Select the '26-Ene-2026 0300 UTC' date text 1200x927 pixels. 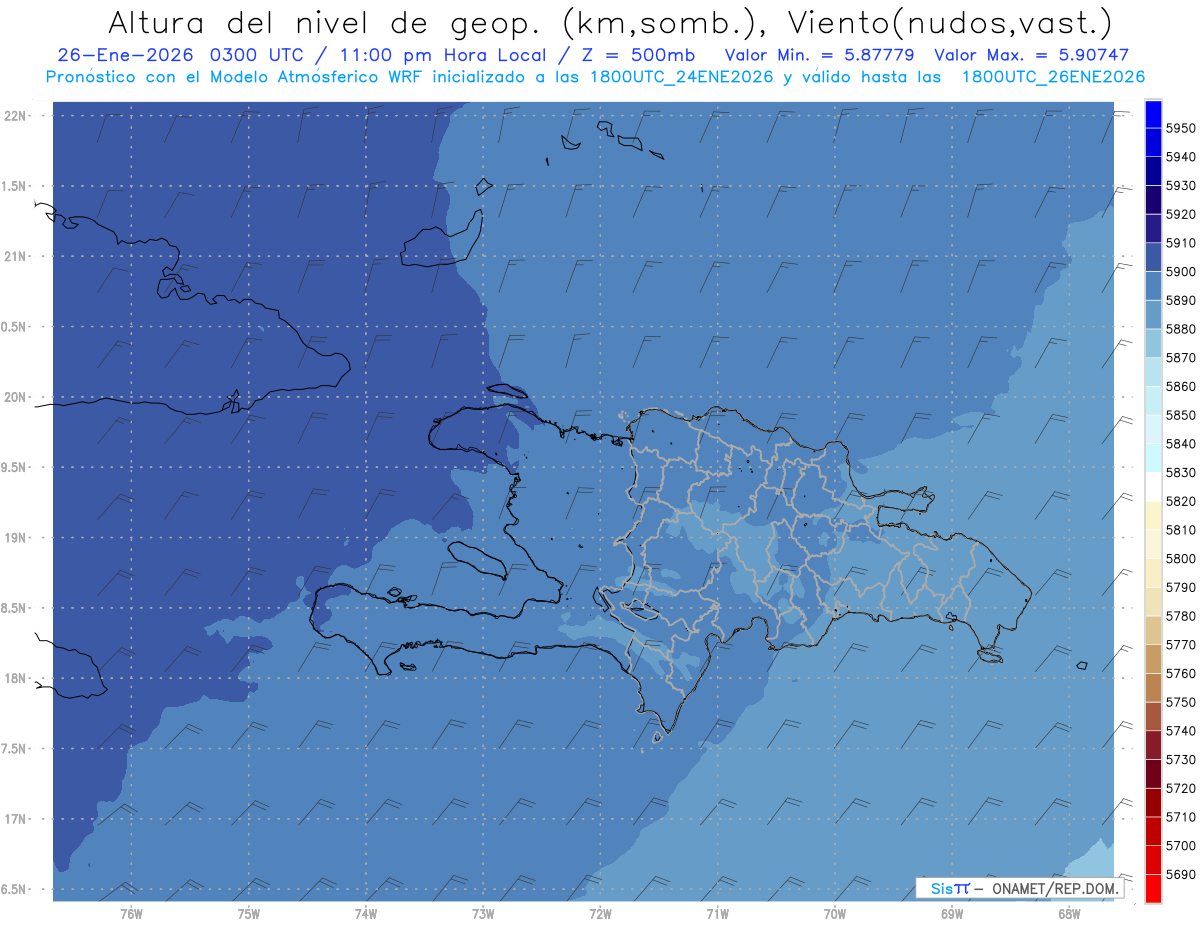pos(181,55)
